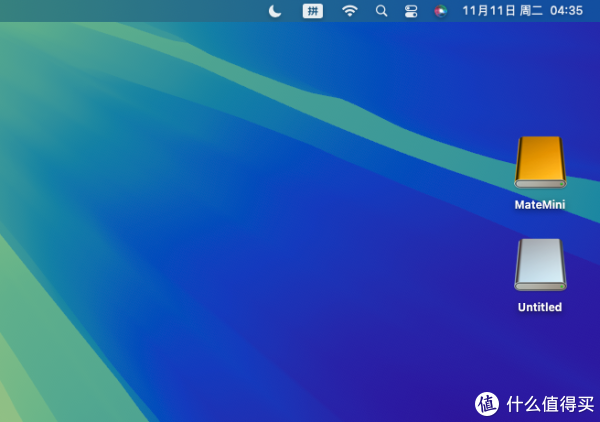Click the 周二 weekday text

(531, 10)
